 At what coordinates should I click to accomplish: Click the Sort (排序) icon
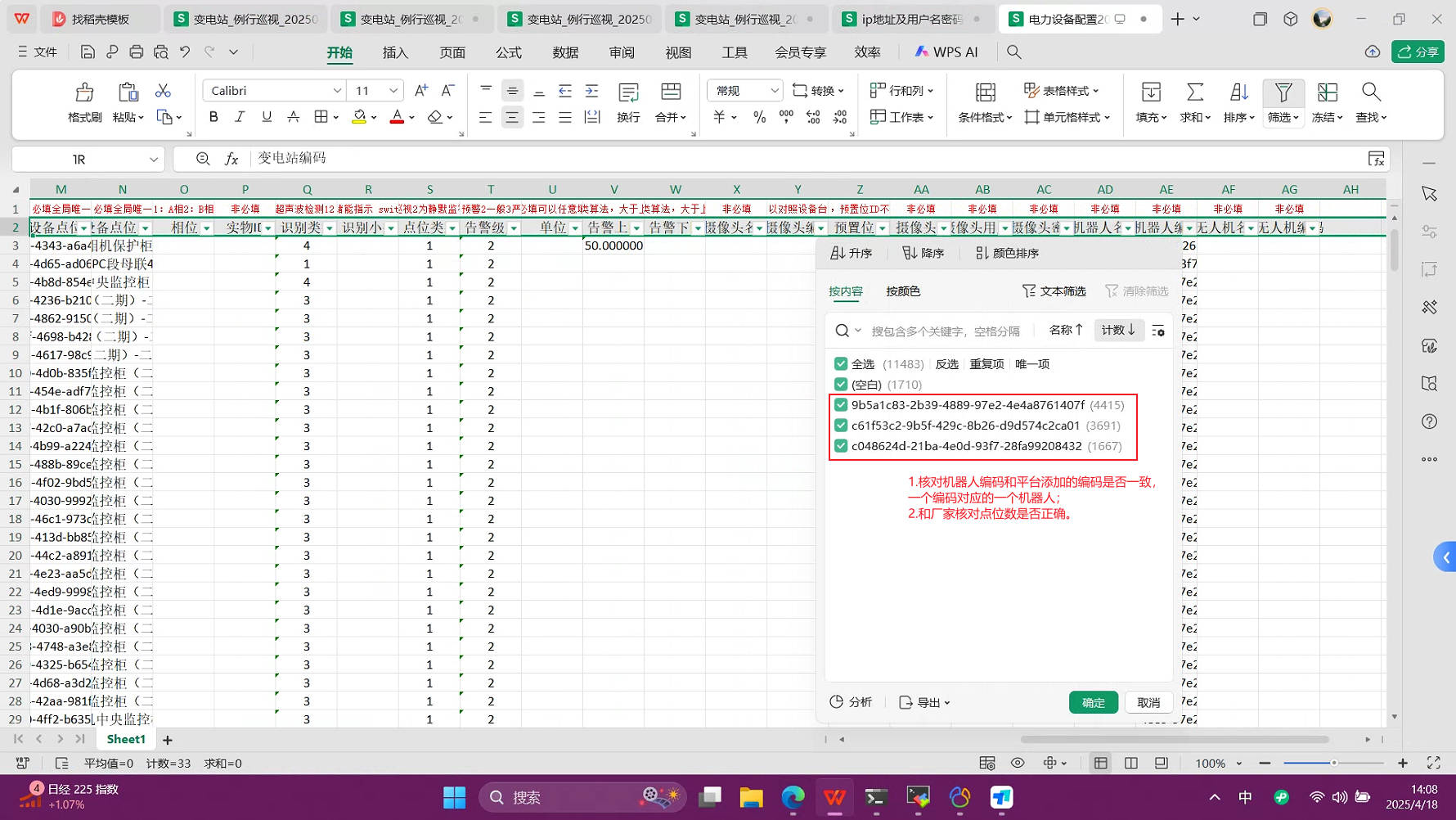pyautogui.click(x=1239, y=92)
